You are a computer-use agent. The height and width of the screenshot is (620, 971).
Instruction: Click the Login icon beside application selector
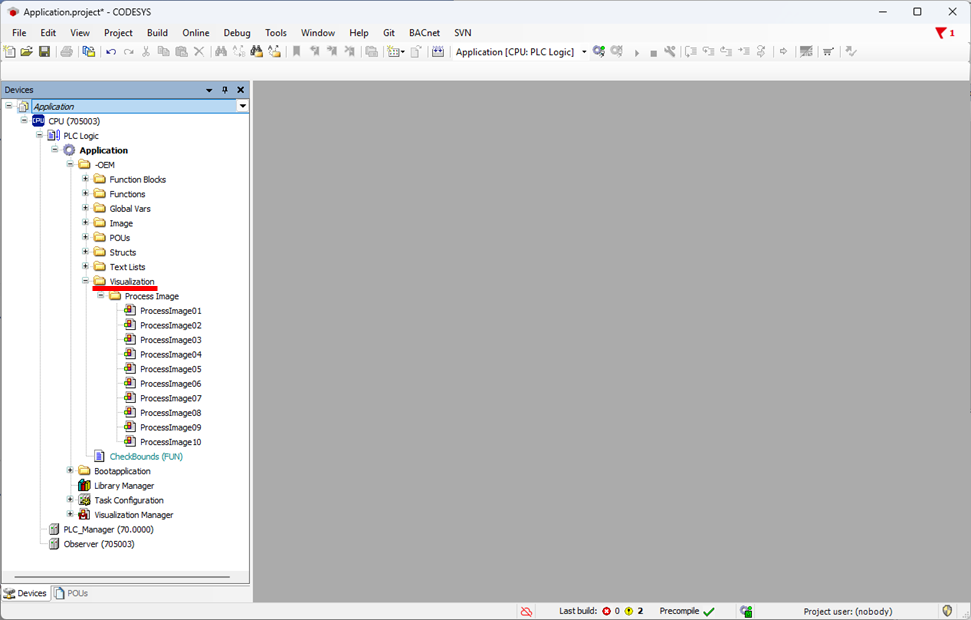coord(599,52)
